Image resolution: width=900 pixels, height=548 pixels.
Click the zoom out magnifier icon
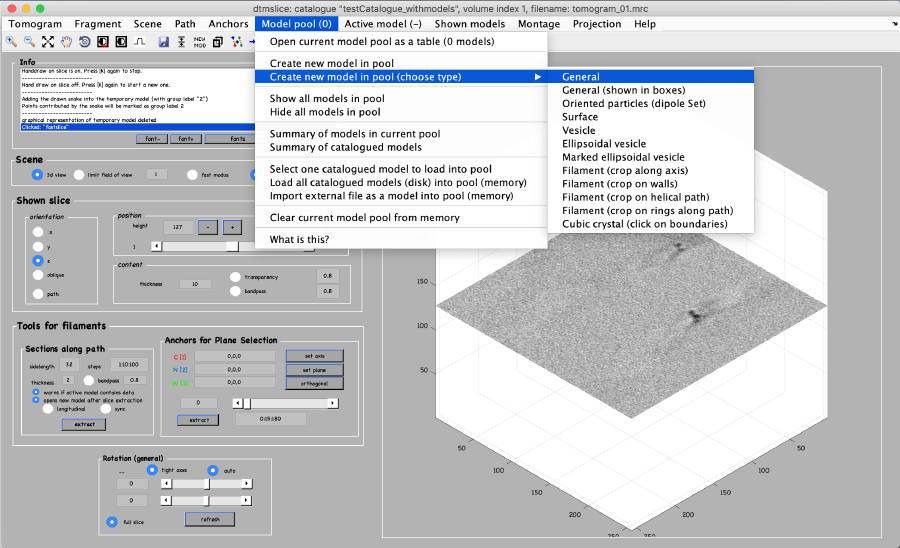pos(29,42)
